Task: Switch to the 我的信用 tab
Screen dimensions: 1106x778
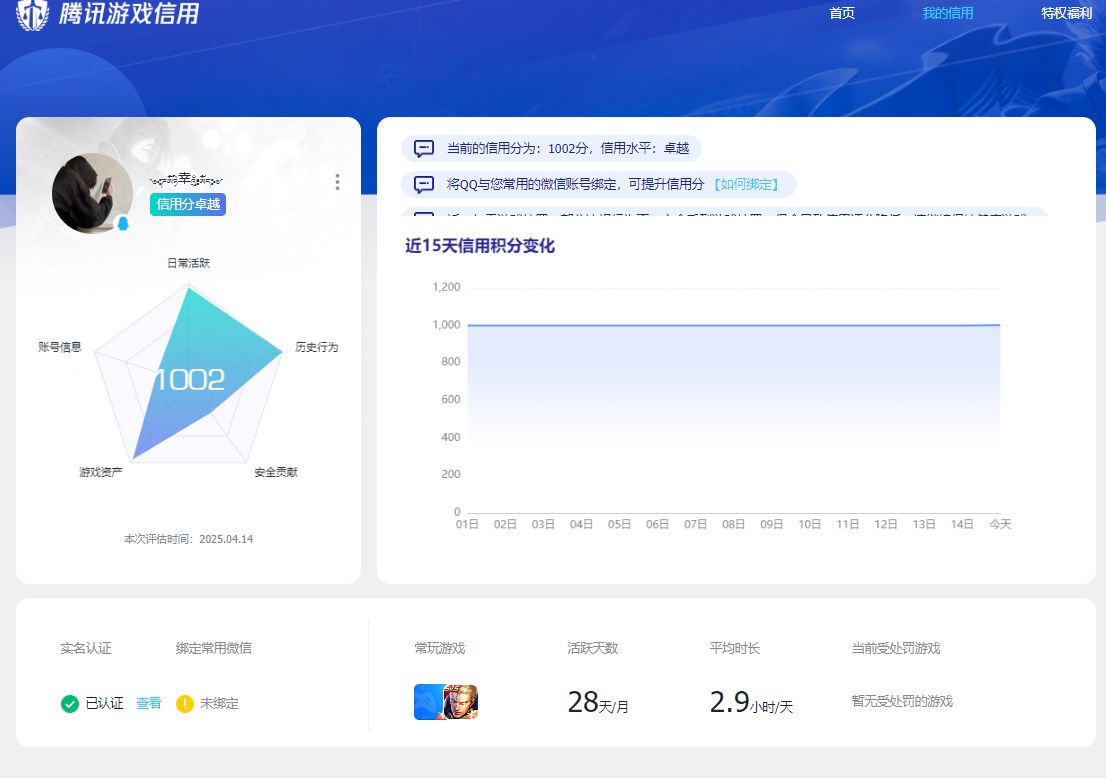Action: click(947, 13)
